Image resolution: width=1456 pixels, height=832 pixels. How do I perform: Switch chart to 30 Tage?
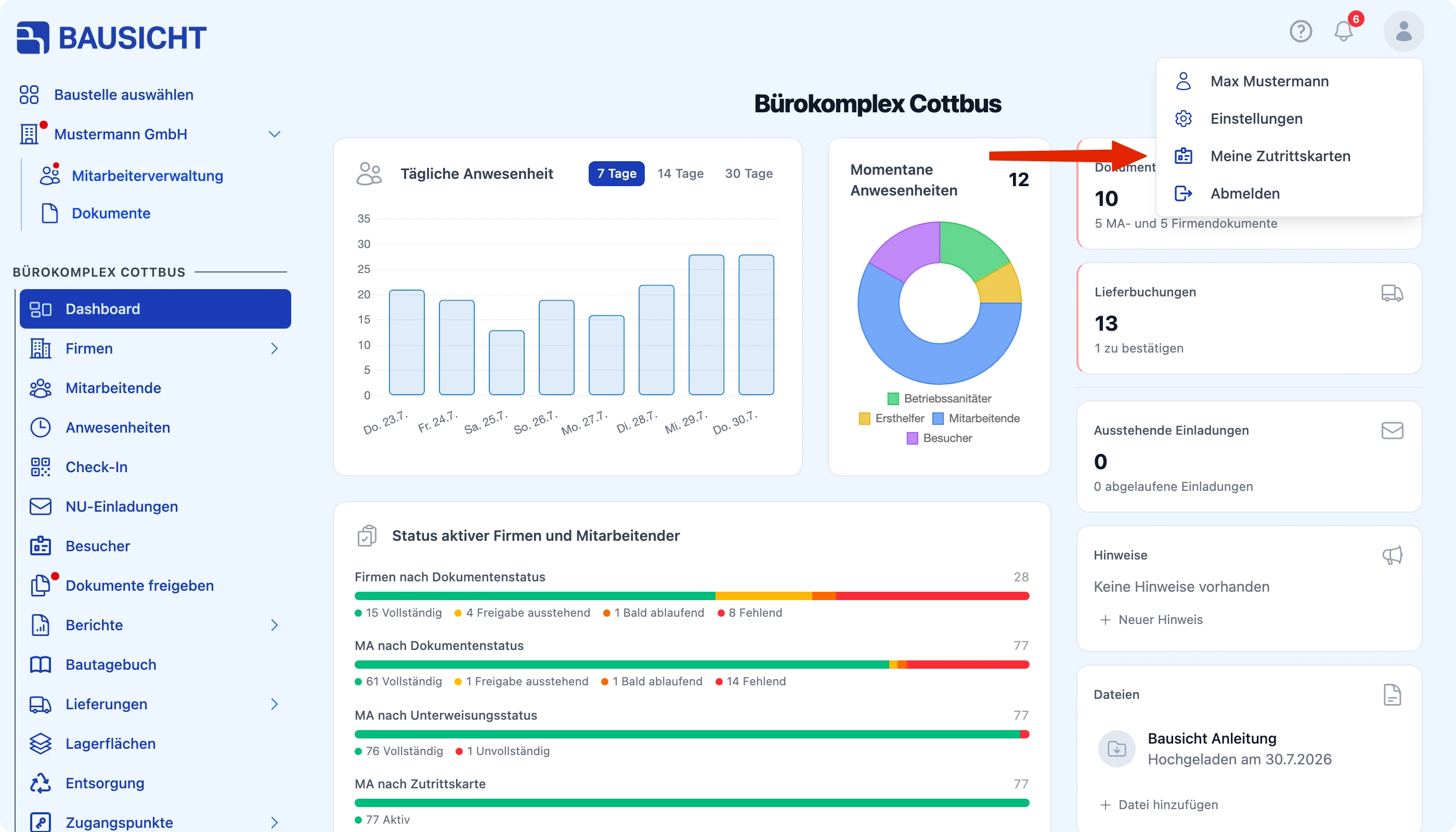749,174
